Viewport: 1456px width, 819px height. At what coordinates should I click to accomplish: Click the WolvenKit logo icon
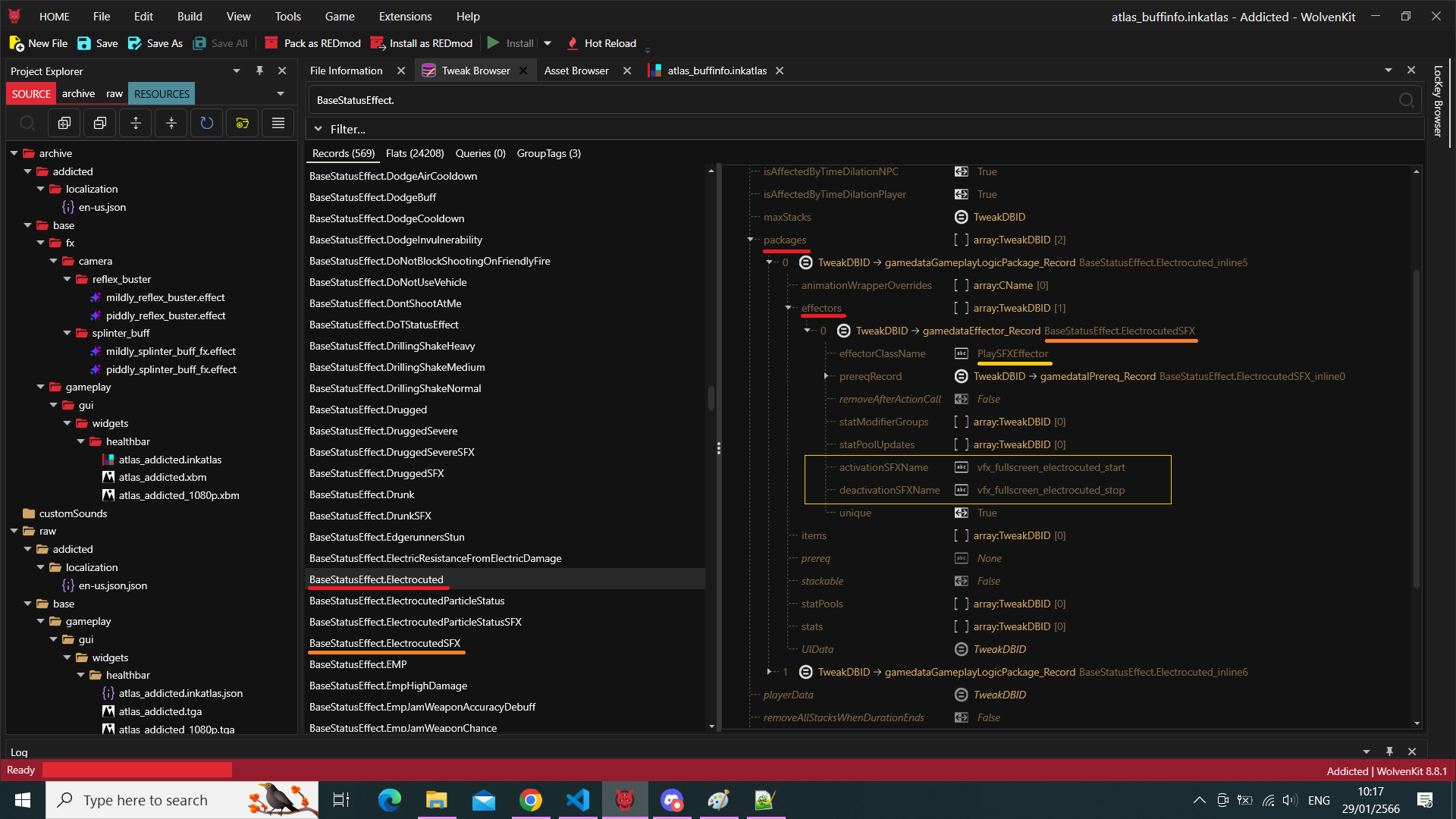(14, 16)
